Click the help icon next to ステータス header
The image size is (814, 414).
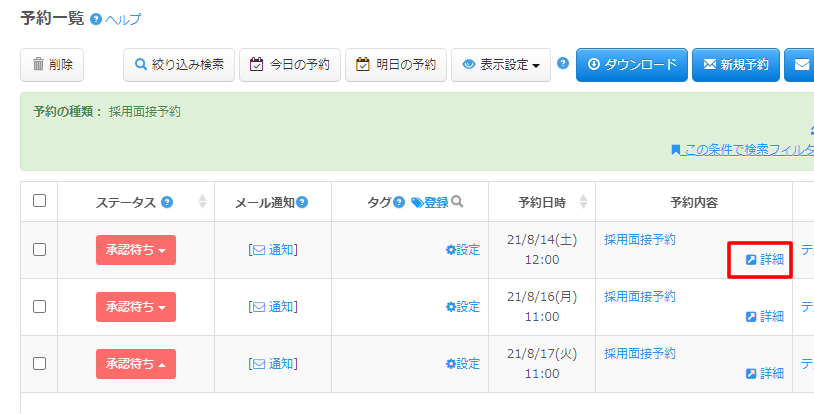click(167, 202)
